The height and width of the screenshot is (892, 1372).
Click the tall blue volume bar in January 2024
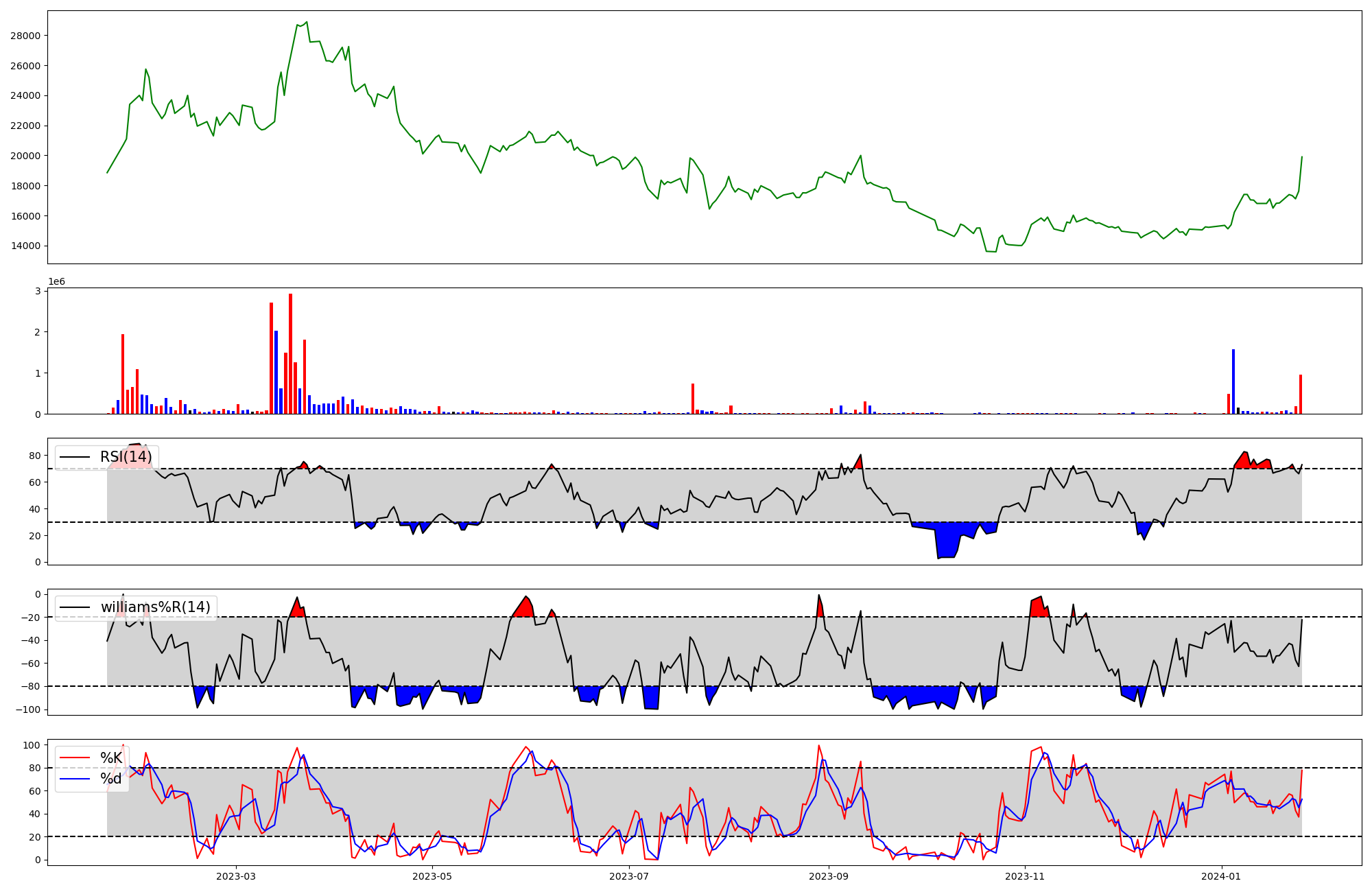pyautogui.click(x=1233, y=382)
